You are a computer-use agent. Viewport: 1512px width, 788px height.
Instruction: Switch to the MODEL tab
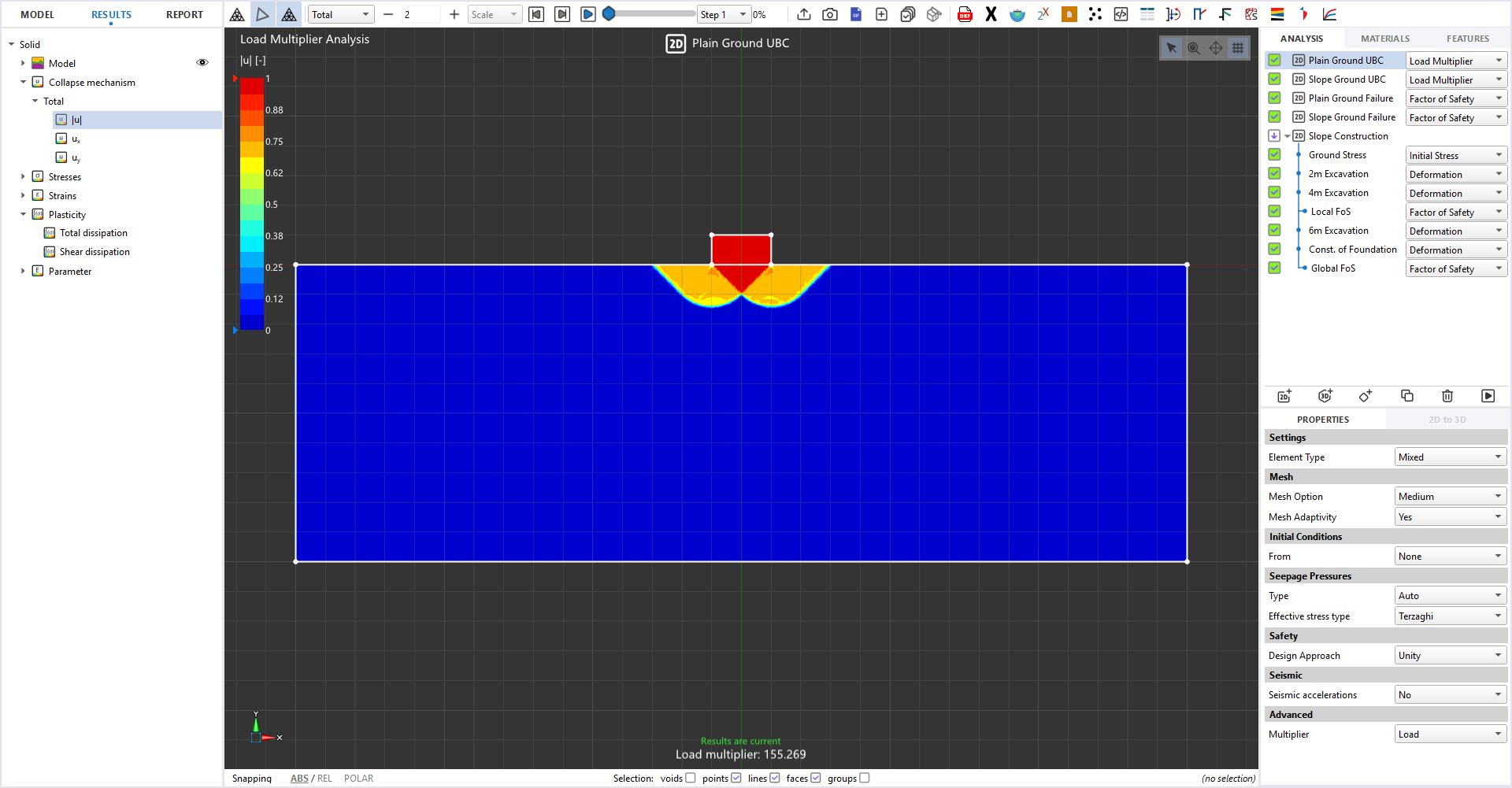[38, 14]
